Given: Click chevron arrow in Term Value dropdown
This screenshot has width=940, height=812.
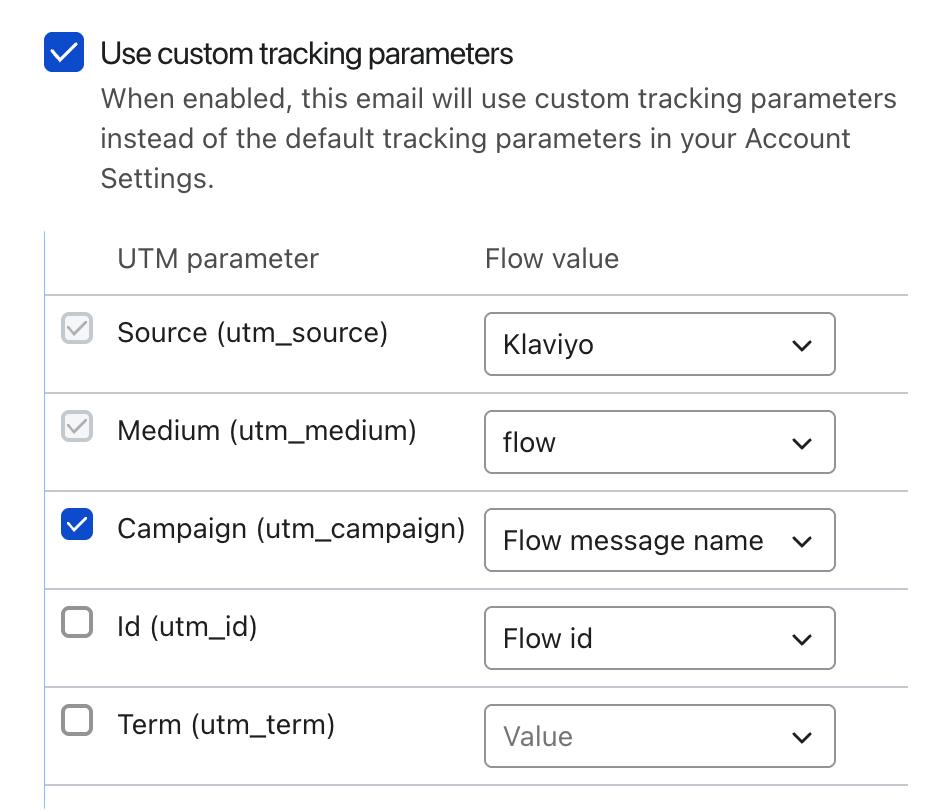Looking at the screenshot, I should tap(801, 738).
